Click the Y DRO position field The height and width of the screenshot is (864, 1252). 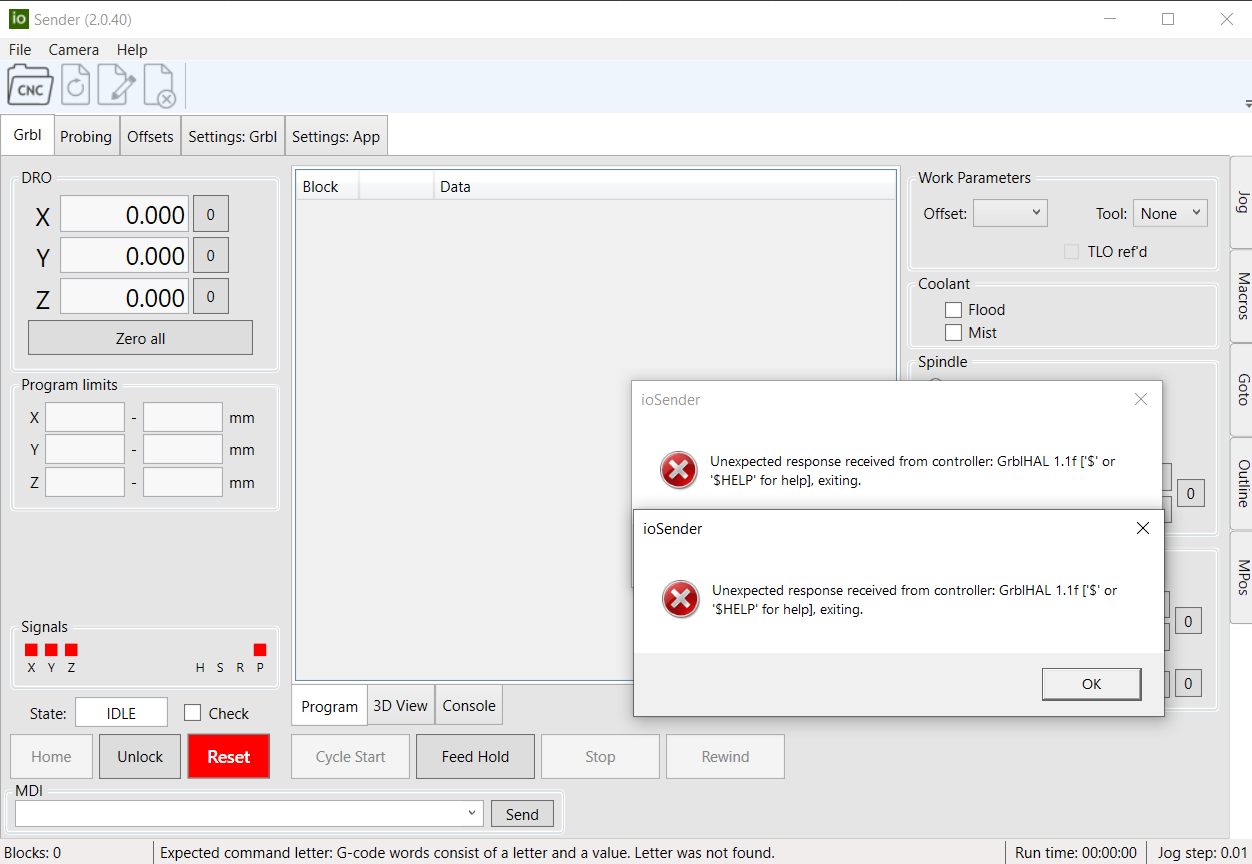pos(124,256)
